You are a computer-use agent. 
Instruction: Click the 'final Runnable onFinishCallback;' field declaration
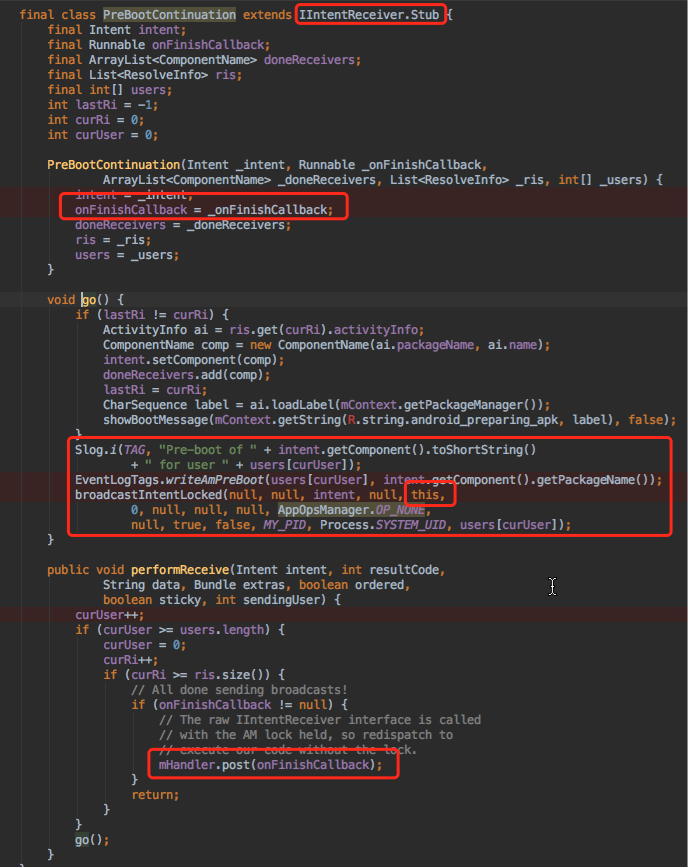coord(159,45)
